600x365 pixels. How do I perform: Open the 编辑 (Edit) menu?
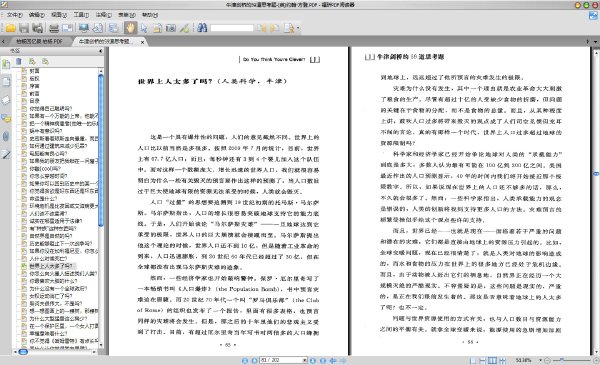[x=36, y=15]
